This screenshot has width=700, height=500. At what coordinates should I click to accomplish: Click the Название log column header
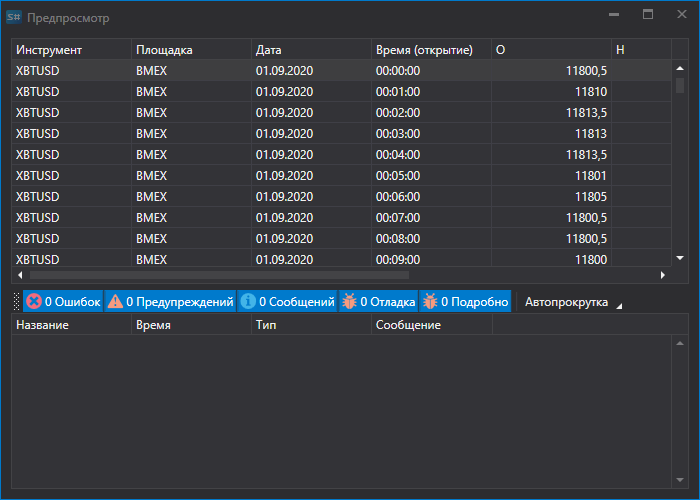[71, 325]
